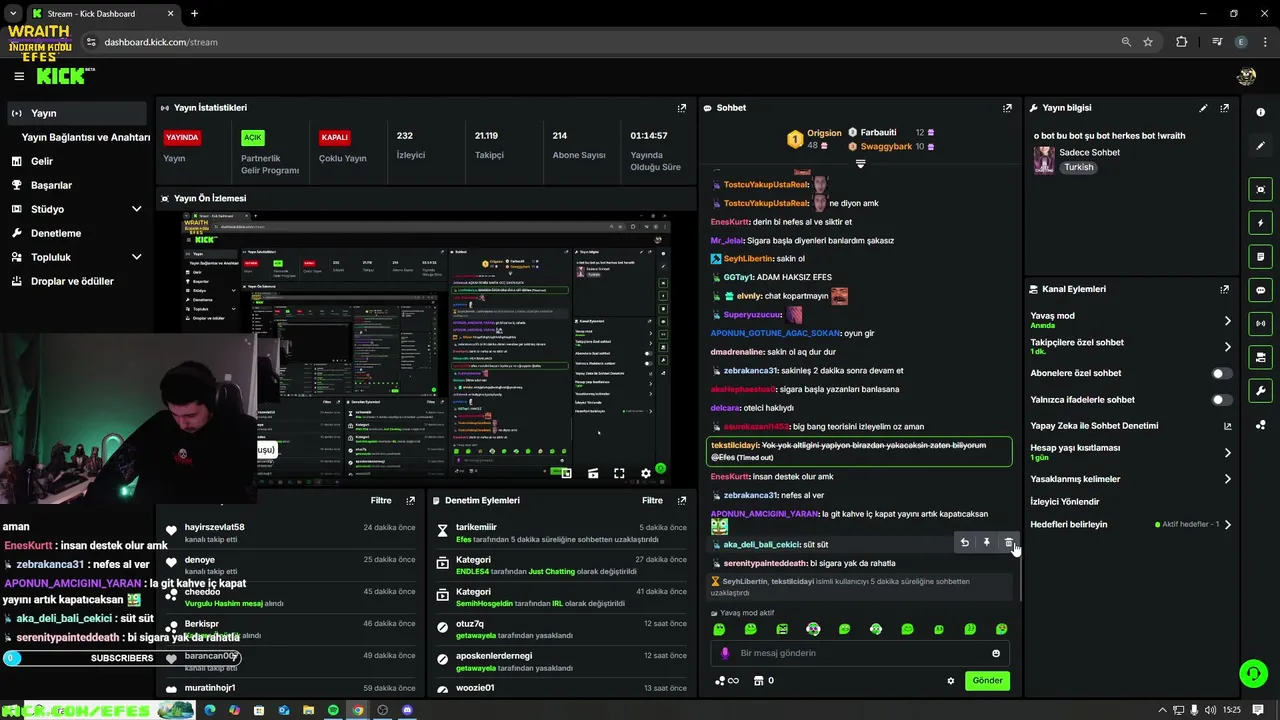This screenshot has width=1280, height=720.
Task: Toggle Yalnızca ifadelerle sohbet switch
Action: coord(1222,400)
